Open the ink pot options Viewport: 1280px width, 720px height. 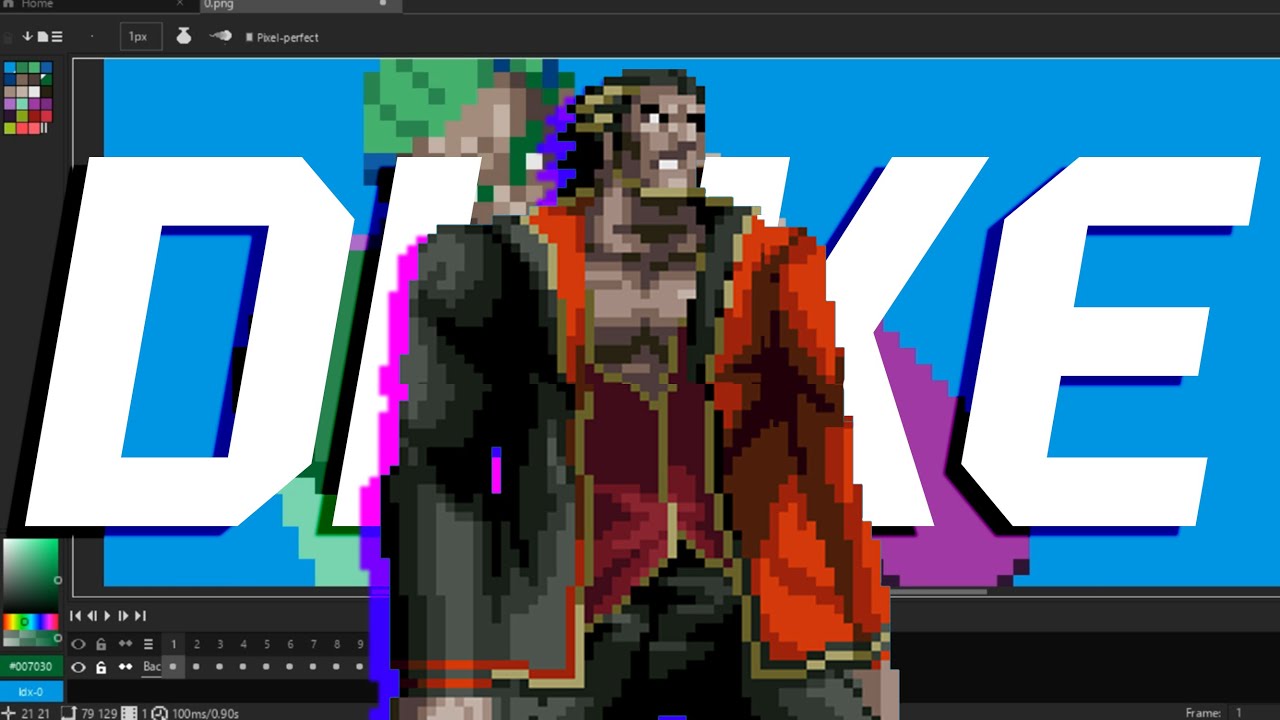(183, 36)
